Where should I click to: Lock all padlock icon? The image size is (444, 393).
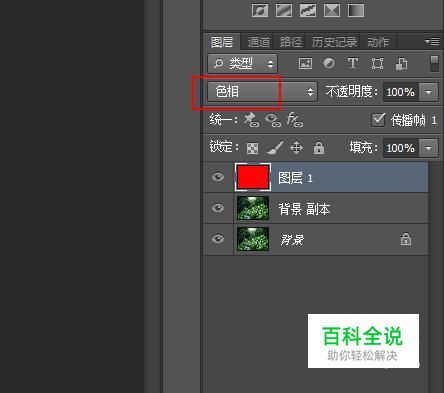click(319, 148)
